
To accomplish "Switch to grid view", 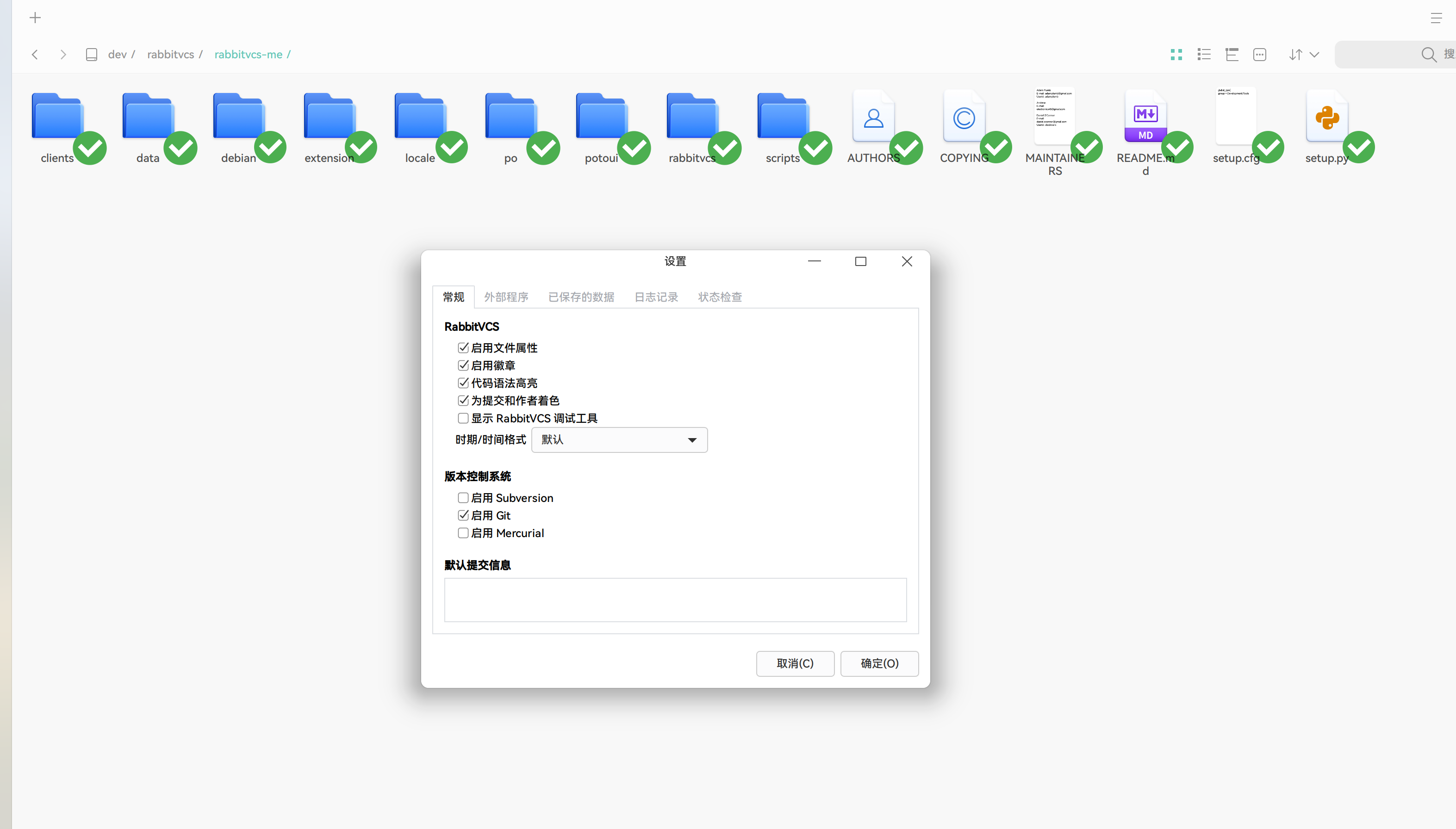I will coord(1176,54).
